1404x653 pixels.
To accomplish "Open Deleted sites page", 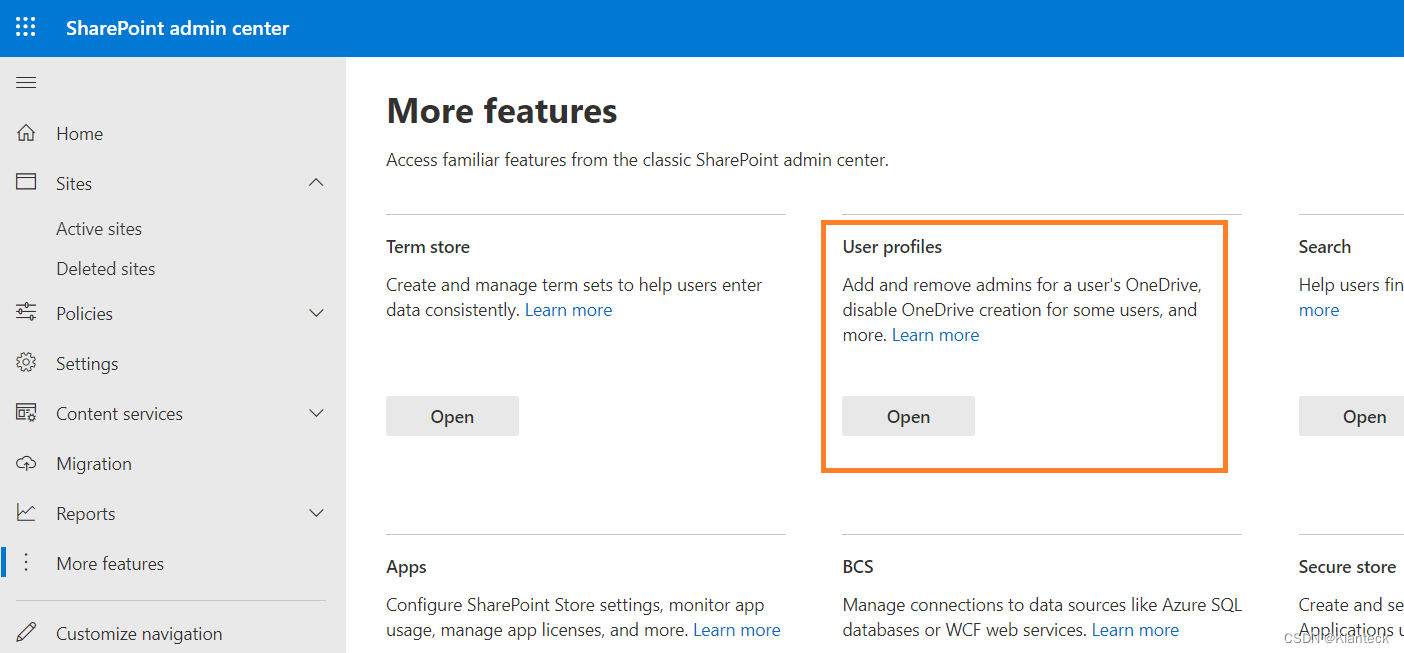I will [106, 268].
